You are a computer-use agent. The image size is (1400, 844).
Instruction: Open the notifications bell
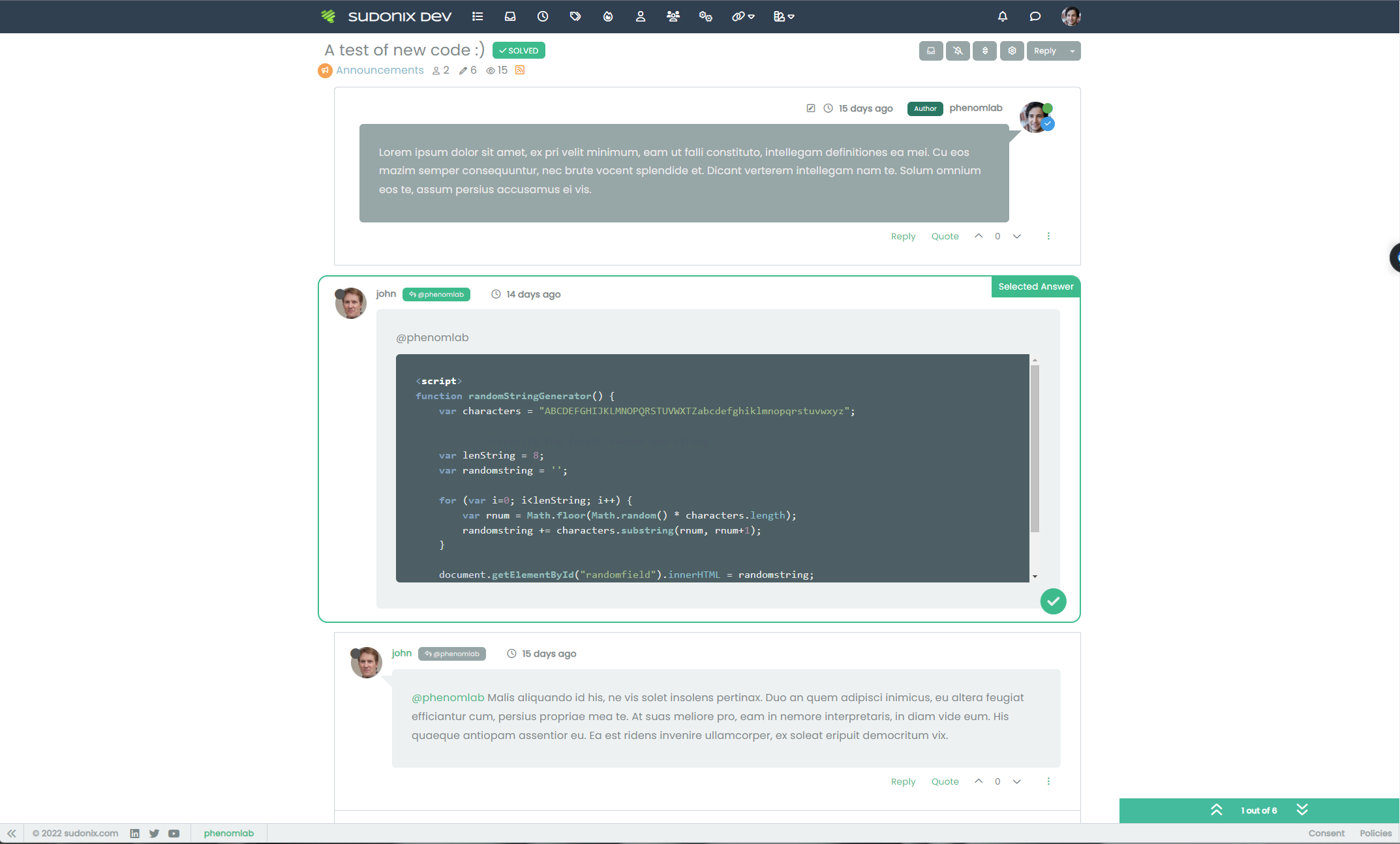(x=1002, y=16)
